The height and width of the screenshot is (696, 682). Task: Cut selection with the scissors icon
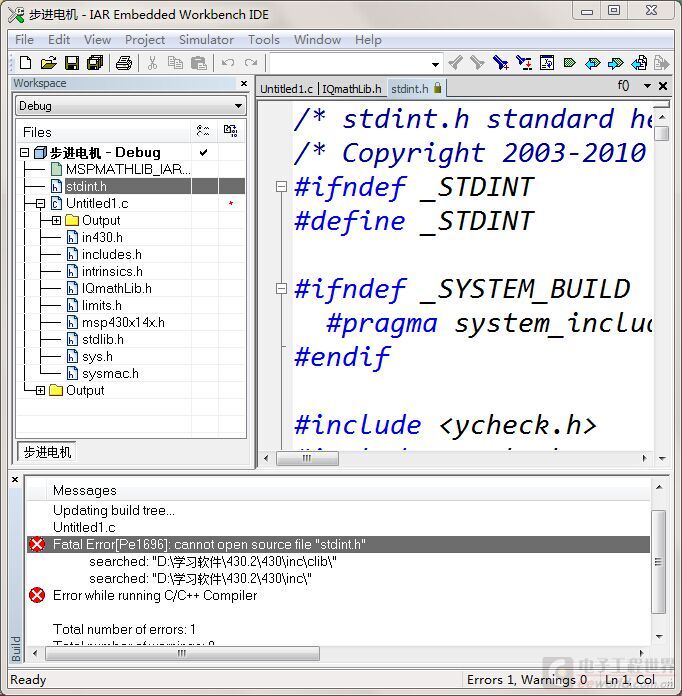152,63
